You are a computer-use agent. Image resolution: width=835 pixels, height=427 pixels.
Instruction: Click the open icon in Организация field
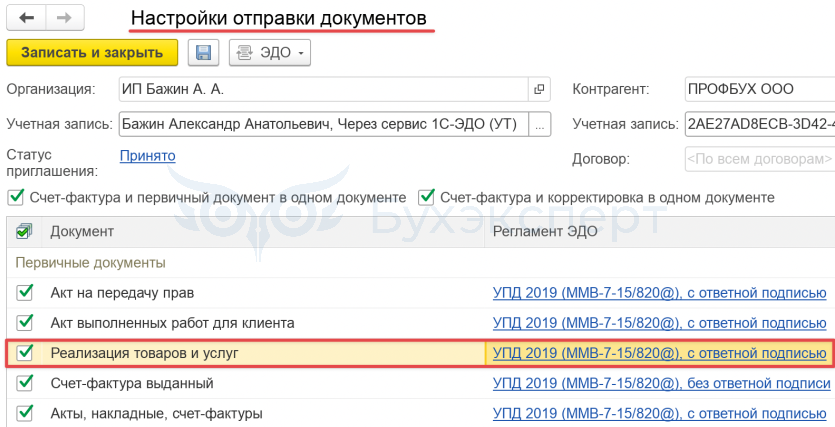[x=540, y=89]
